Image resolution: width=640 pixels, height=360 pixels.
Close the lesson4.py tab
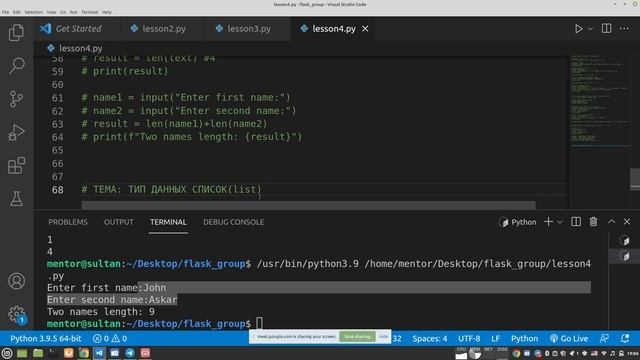click(x=365, y=29)
